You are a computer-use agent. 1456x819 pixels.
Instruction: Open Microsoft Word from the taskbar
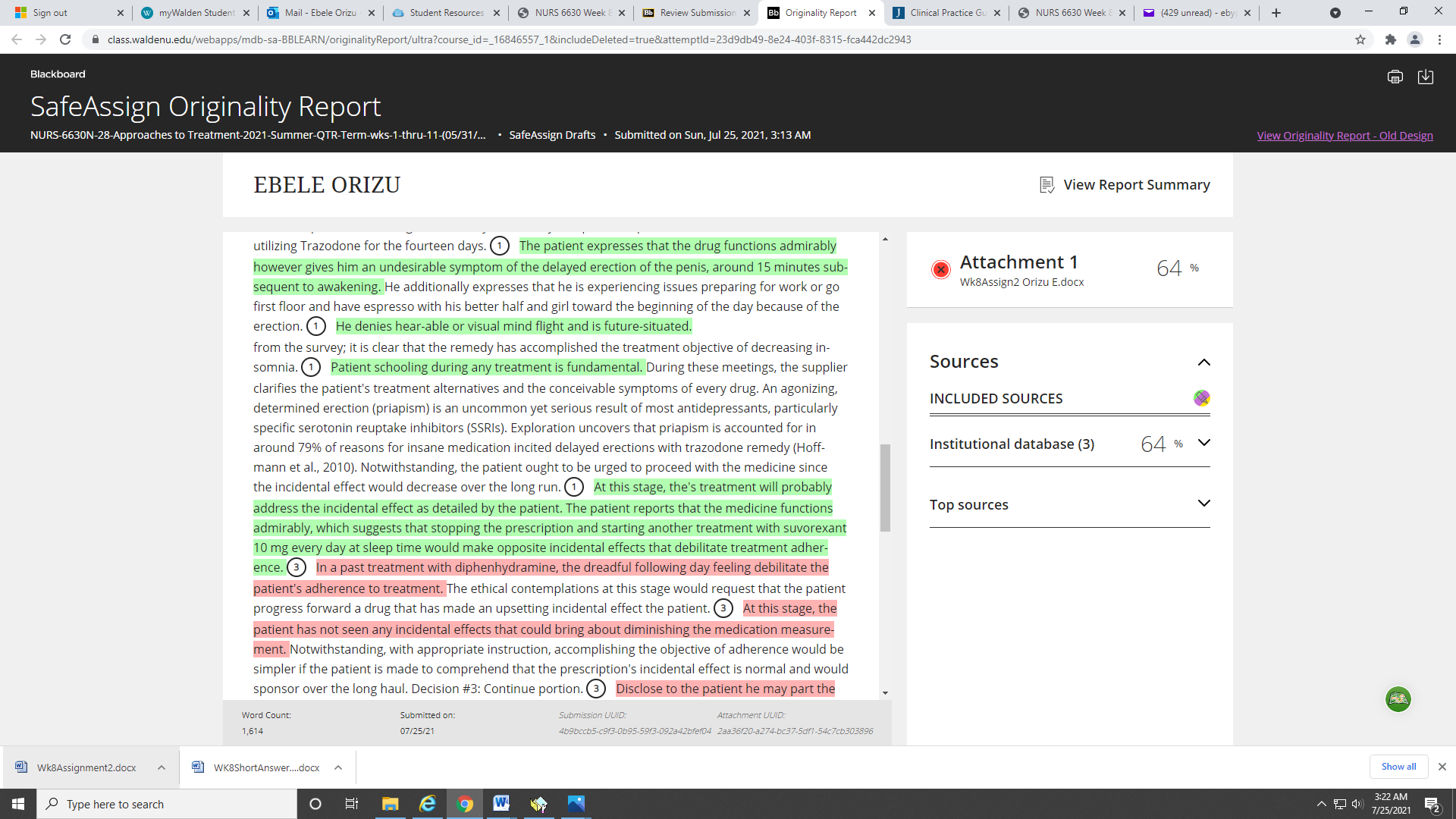(x=500, y=804)
